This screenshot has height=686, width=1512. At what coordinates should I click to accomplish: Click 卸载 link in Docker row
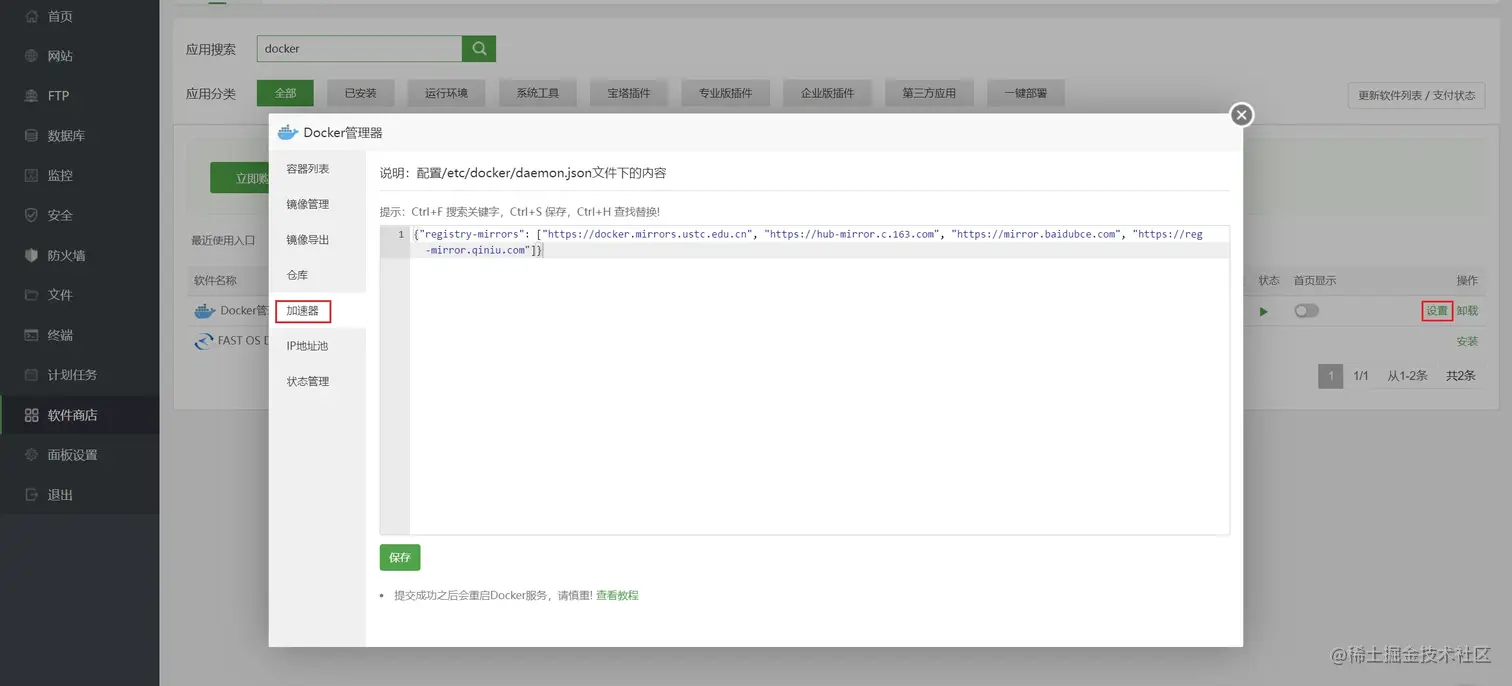(x=1467, y=311)
